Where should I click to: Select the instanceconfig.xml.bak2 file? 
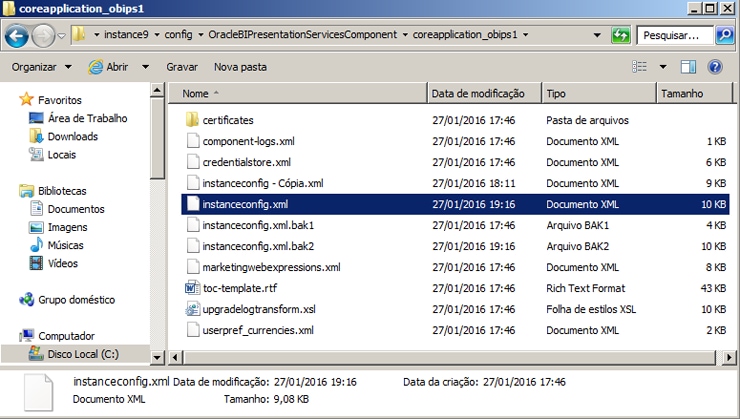pos(258,246)
